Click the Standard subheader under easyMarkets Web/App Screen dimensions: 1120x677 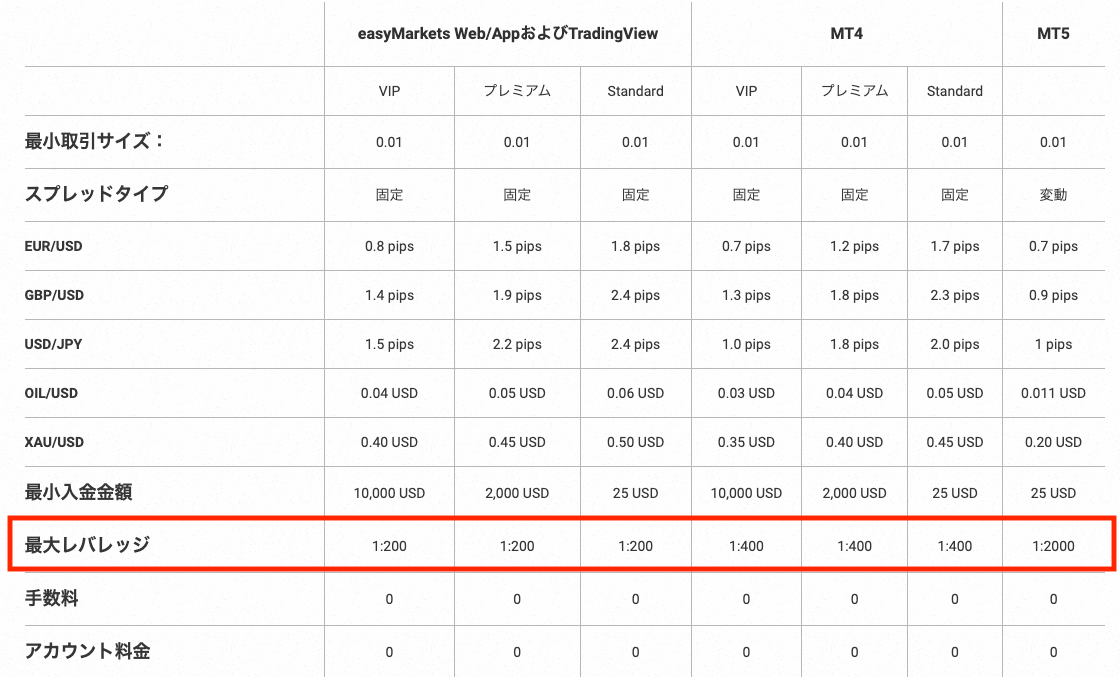635,91
